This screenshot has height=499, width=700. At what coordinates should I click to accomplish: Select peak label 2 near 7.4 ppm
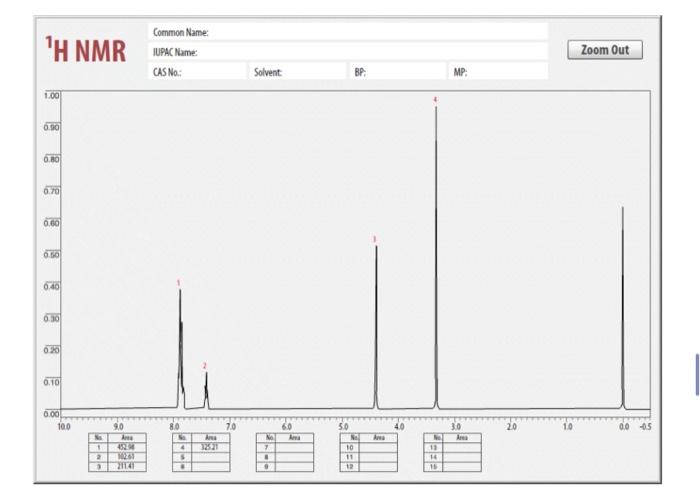click(205, 366)
